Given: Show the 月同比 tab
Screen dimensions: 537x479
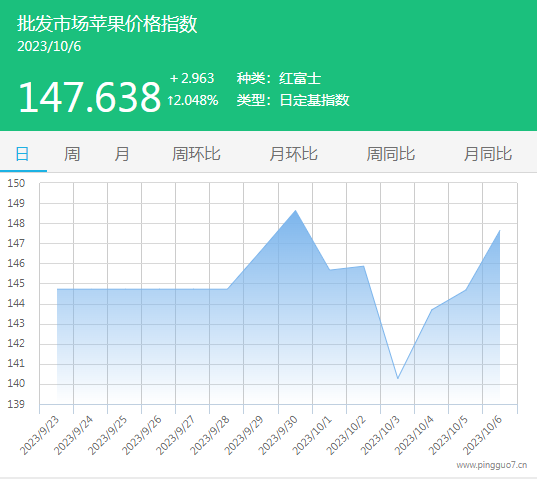Looking at the screenshot, I should pyautogui.click(x=488, y=154).
